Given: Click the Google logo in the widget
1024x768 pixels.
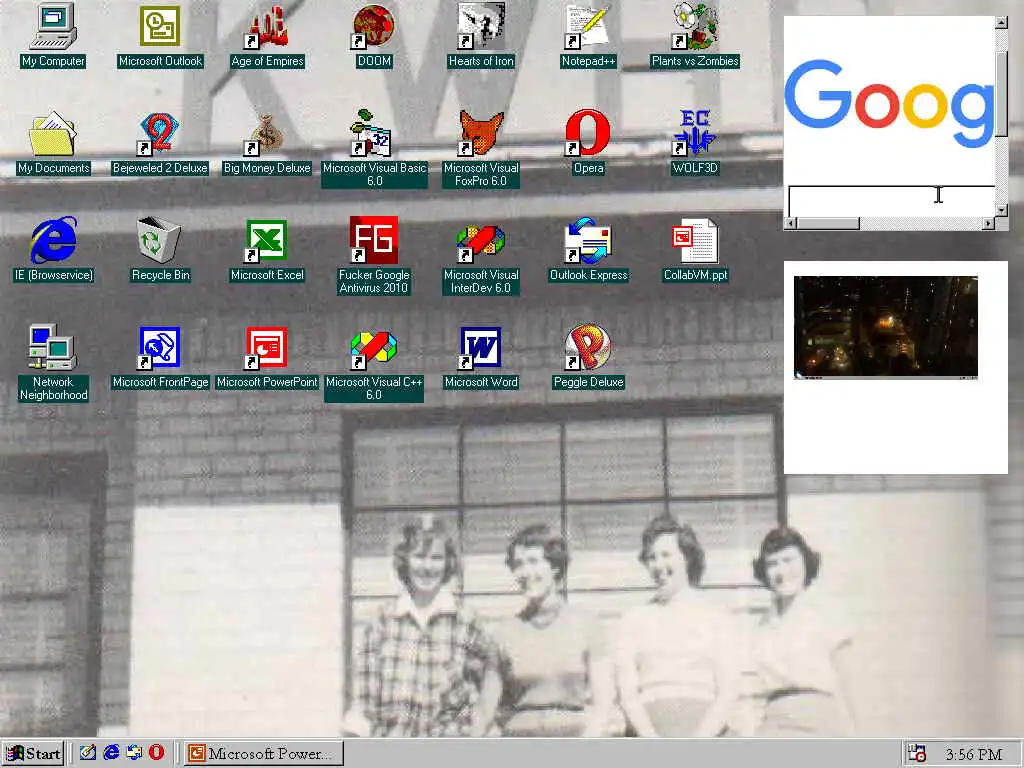Looking at the screenshot, I should tap(889, 104).
